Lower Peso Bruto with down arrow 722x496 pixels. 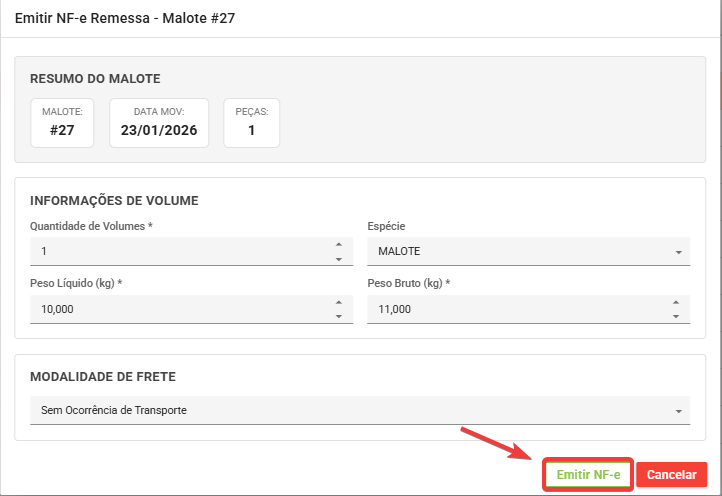[676, 316]
